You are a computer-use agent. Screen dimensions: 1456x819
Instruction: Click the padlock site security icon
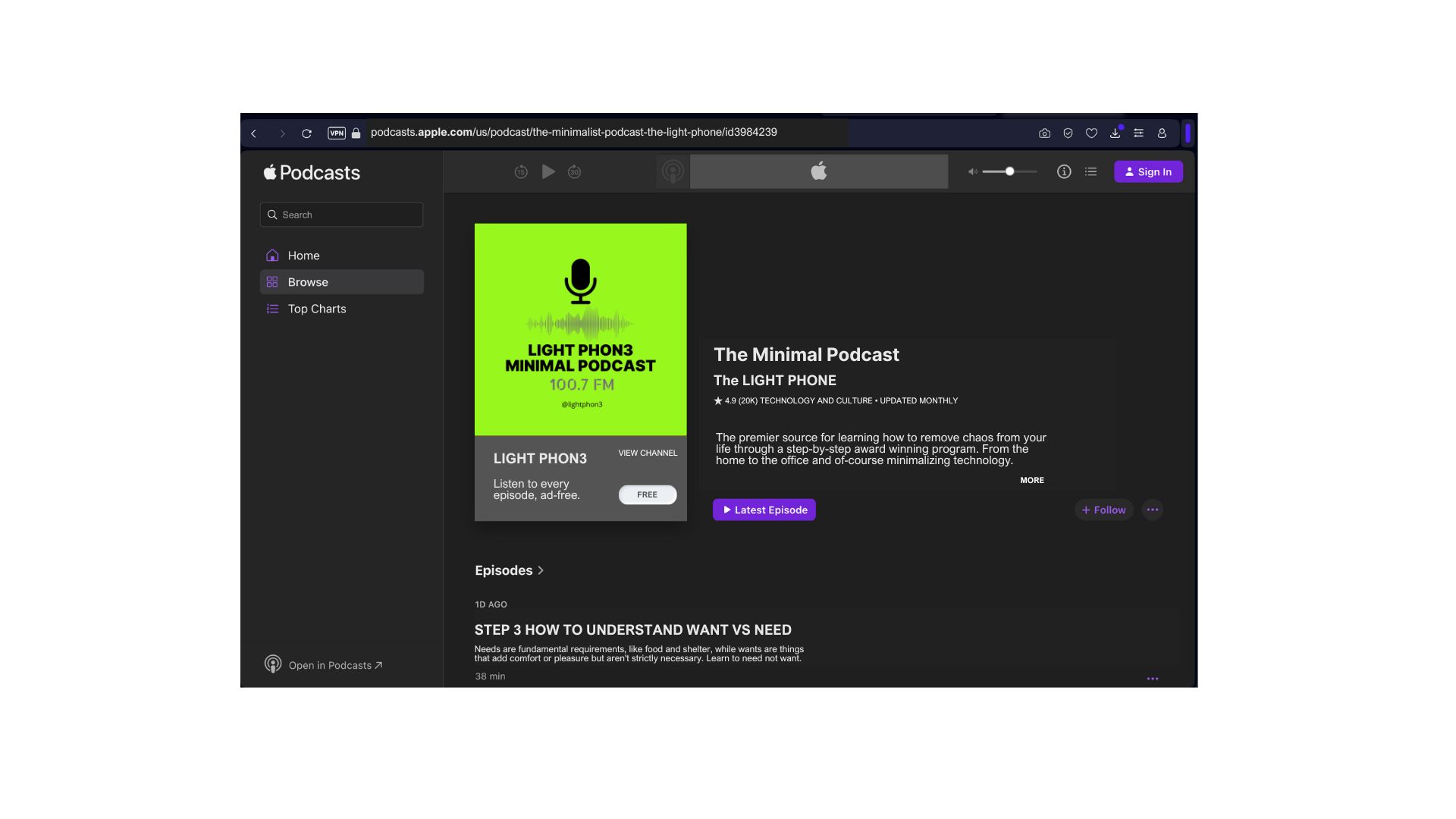click(x=356, y=133)
